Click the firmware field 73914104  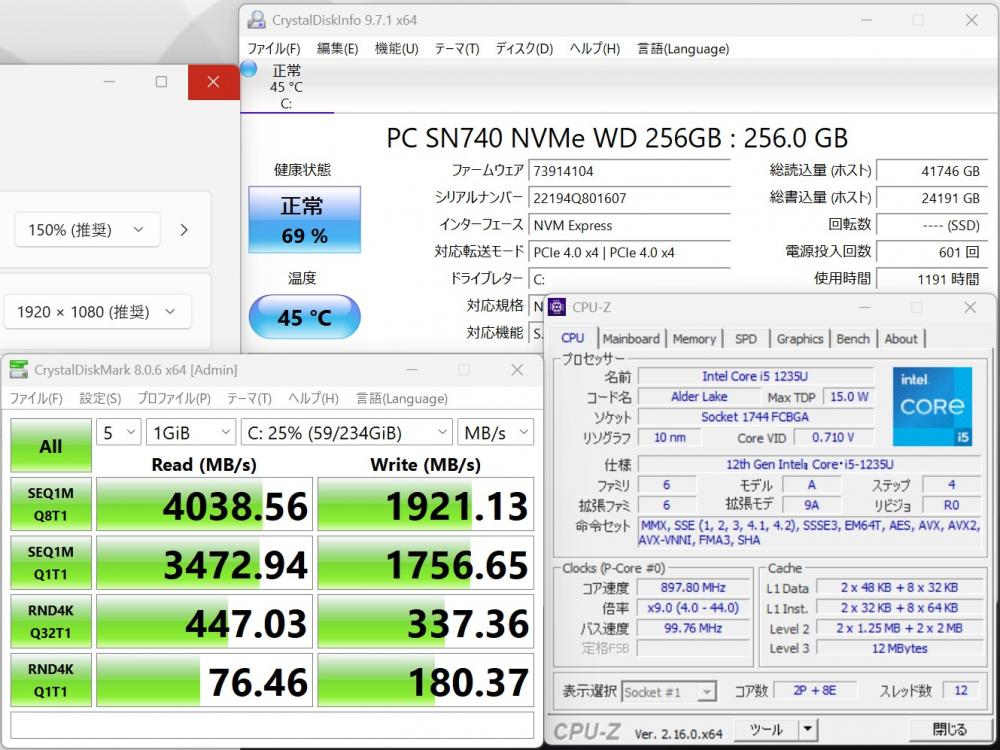tap(629, 171)
